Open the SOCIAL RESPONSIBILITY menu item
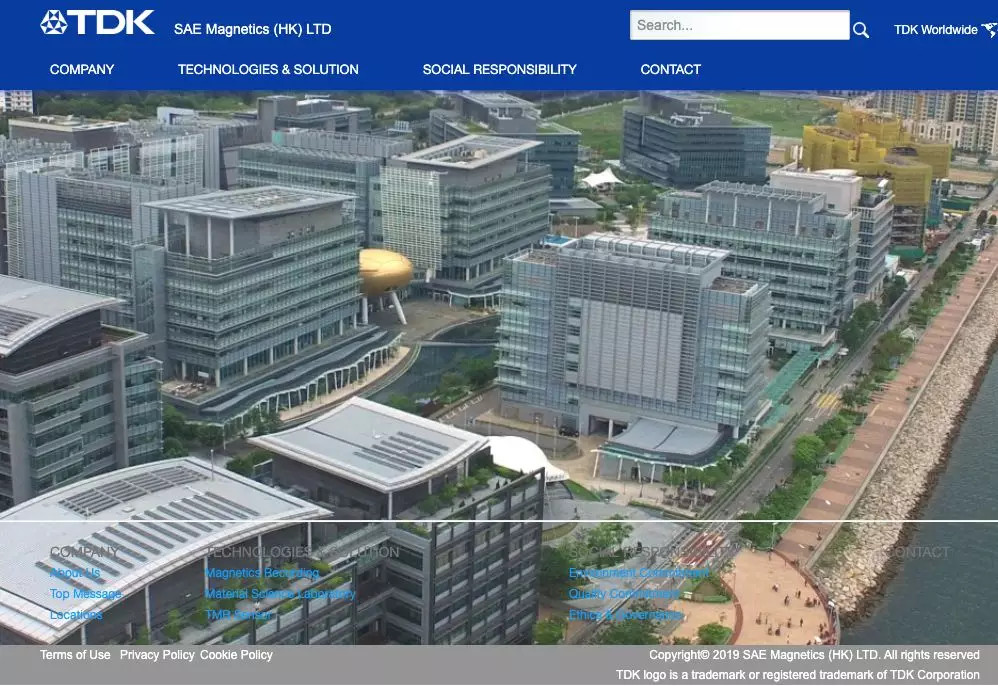998x686 pixels. point(500,69)
